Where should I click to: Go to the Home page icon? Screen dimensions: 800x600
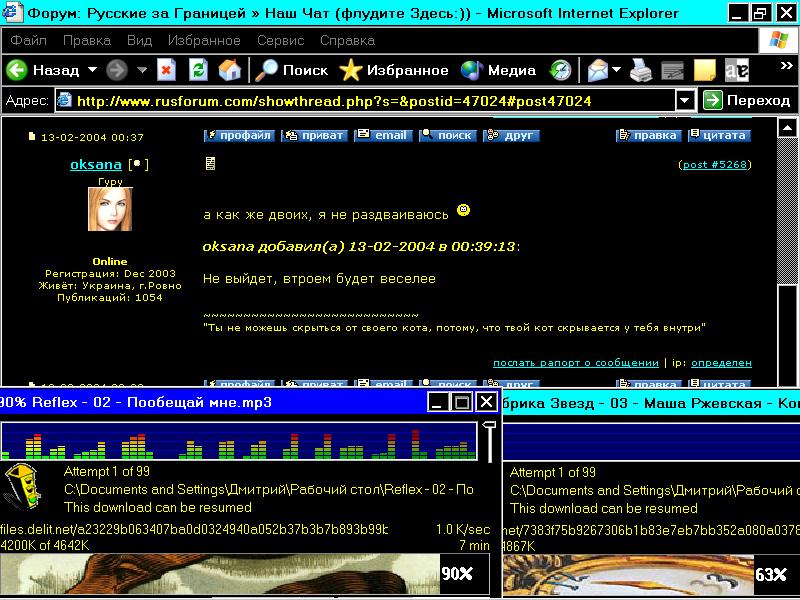tap(229, 70)
